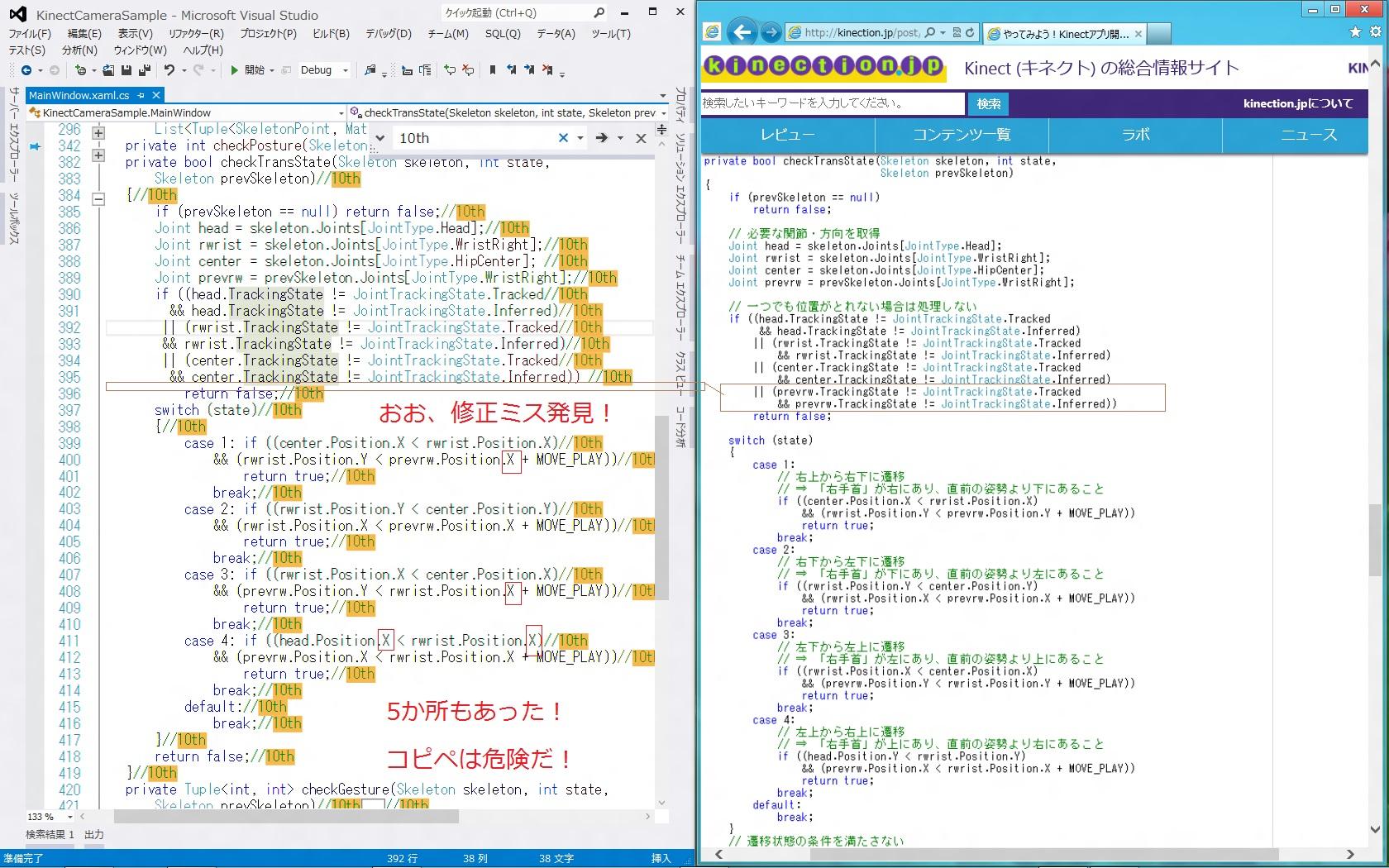1389x868 pixels.
Task: Click the comment-out selected lines icon
Action: pos(450,70)
